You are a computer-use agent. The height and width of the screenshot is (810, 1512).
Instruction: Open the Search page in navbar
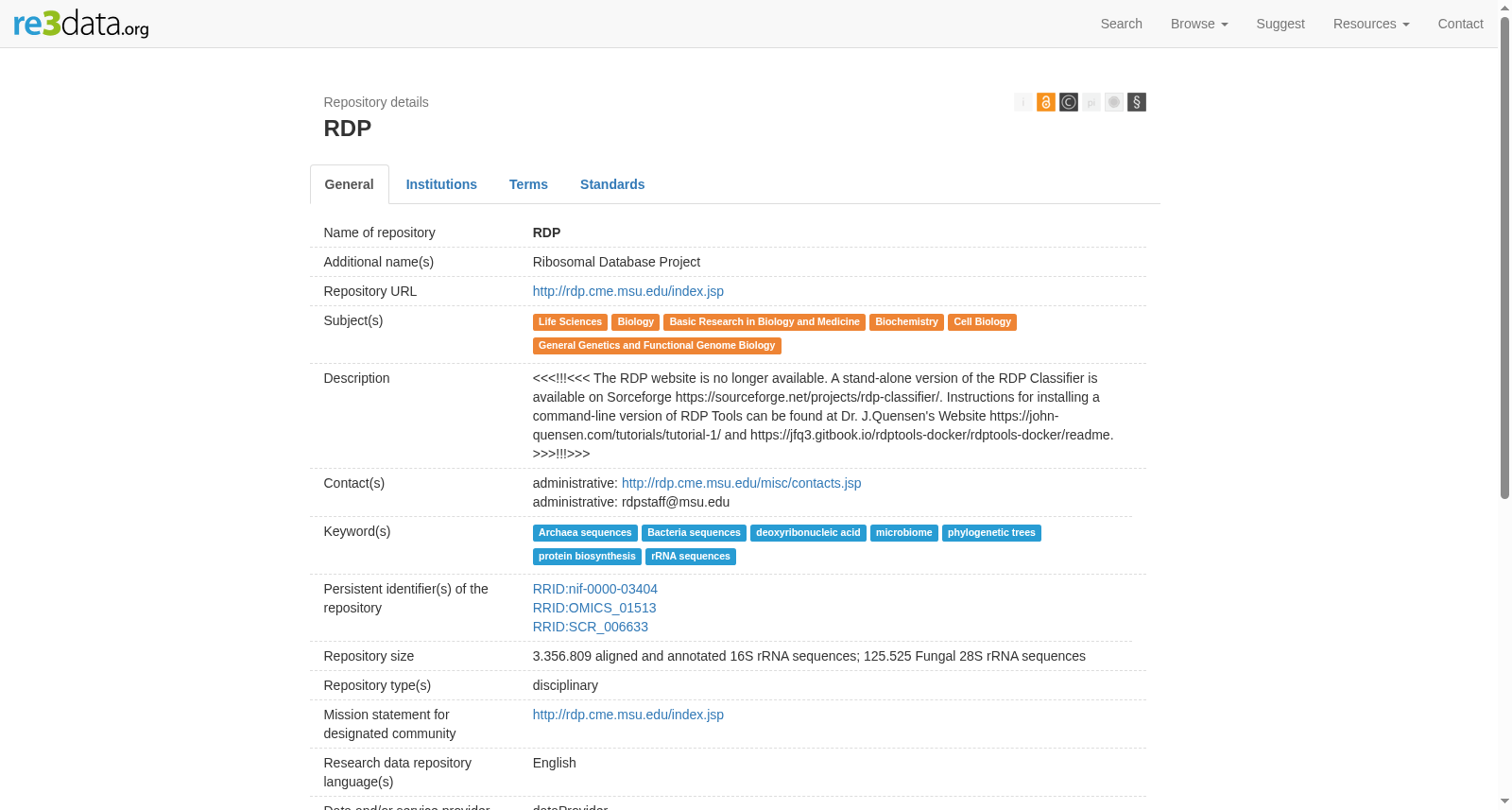click(x=1122, y=24)
